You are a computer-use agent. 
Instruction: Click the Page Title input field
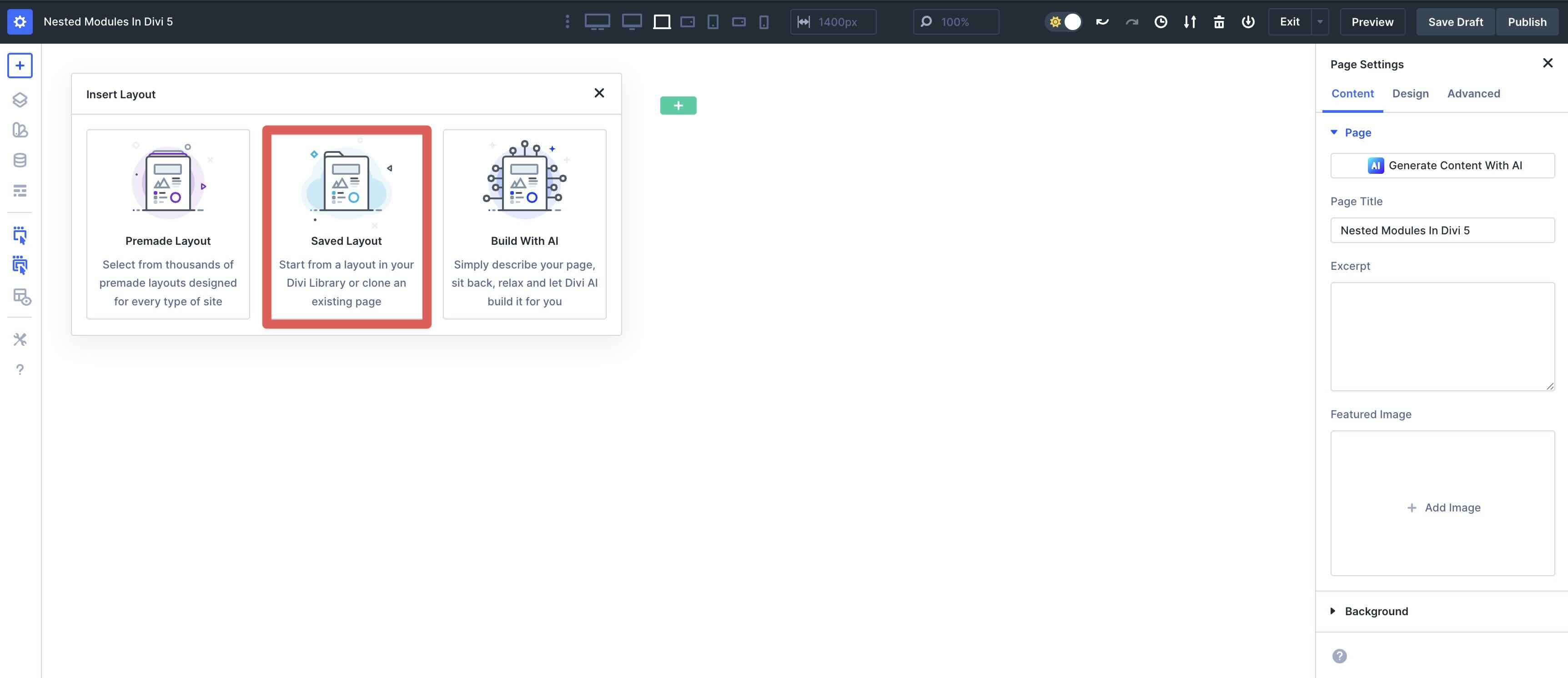[x=1442, y=230]
